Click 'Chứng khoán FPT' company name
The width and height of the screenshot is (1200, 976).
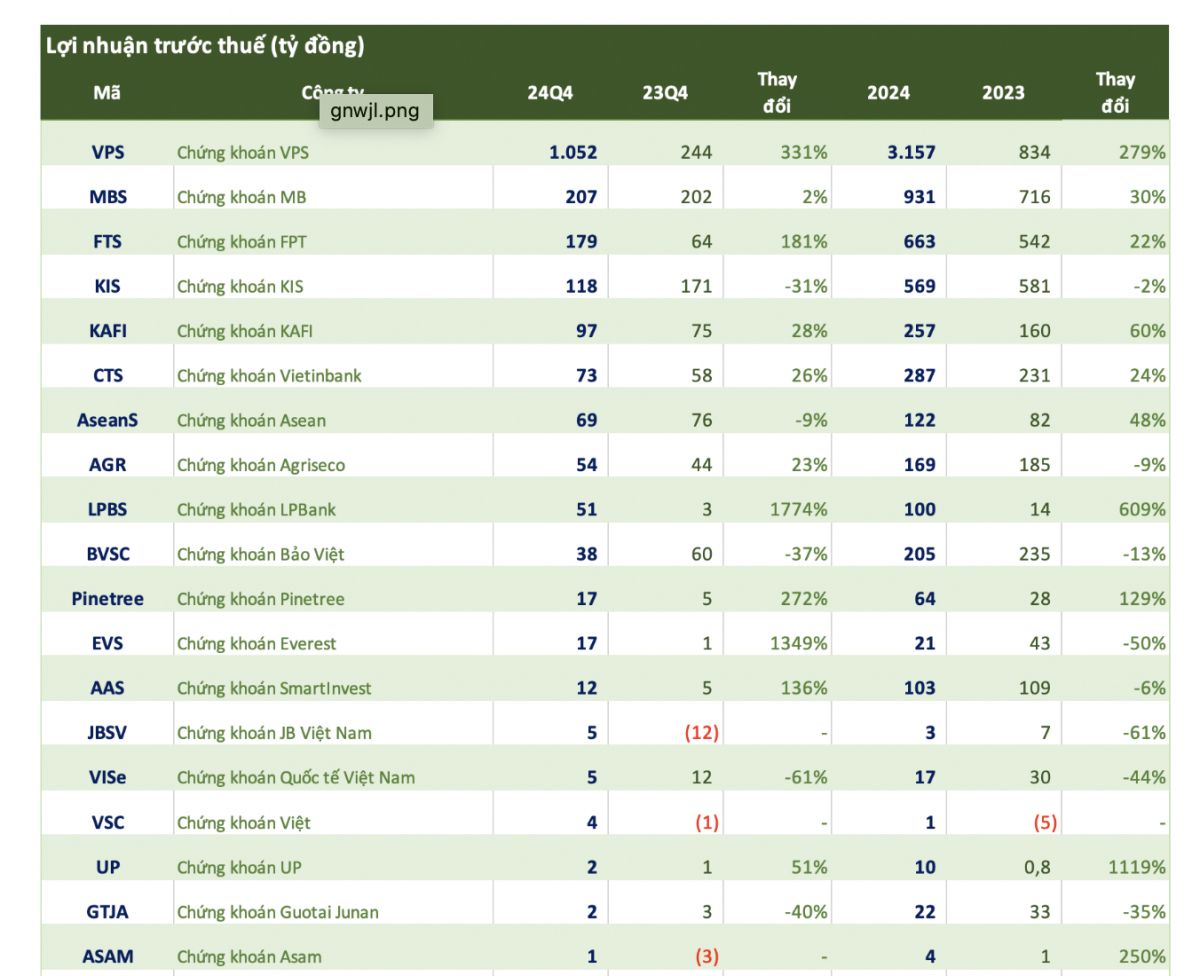240,241
